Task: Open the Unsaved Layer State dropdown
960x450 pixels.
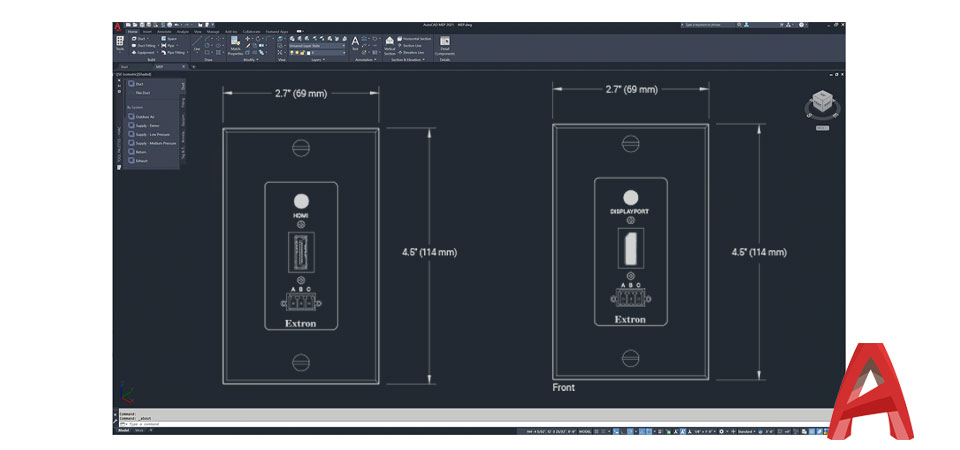Action: pyautogui.click(x=317, y=46)
